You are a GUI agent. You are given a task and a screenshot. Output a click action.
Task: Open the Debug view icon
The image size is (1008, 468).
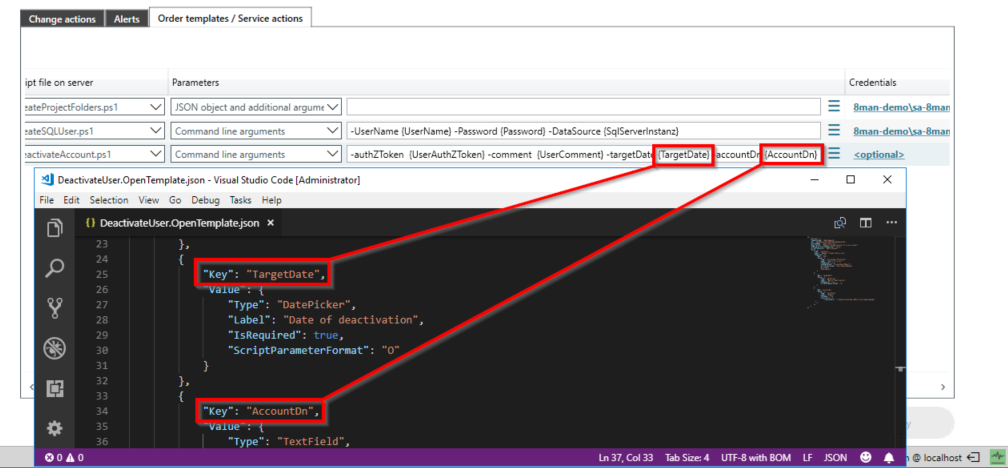click(x=55, y=348)
